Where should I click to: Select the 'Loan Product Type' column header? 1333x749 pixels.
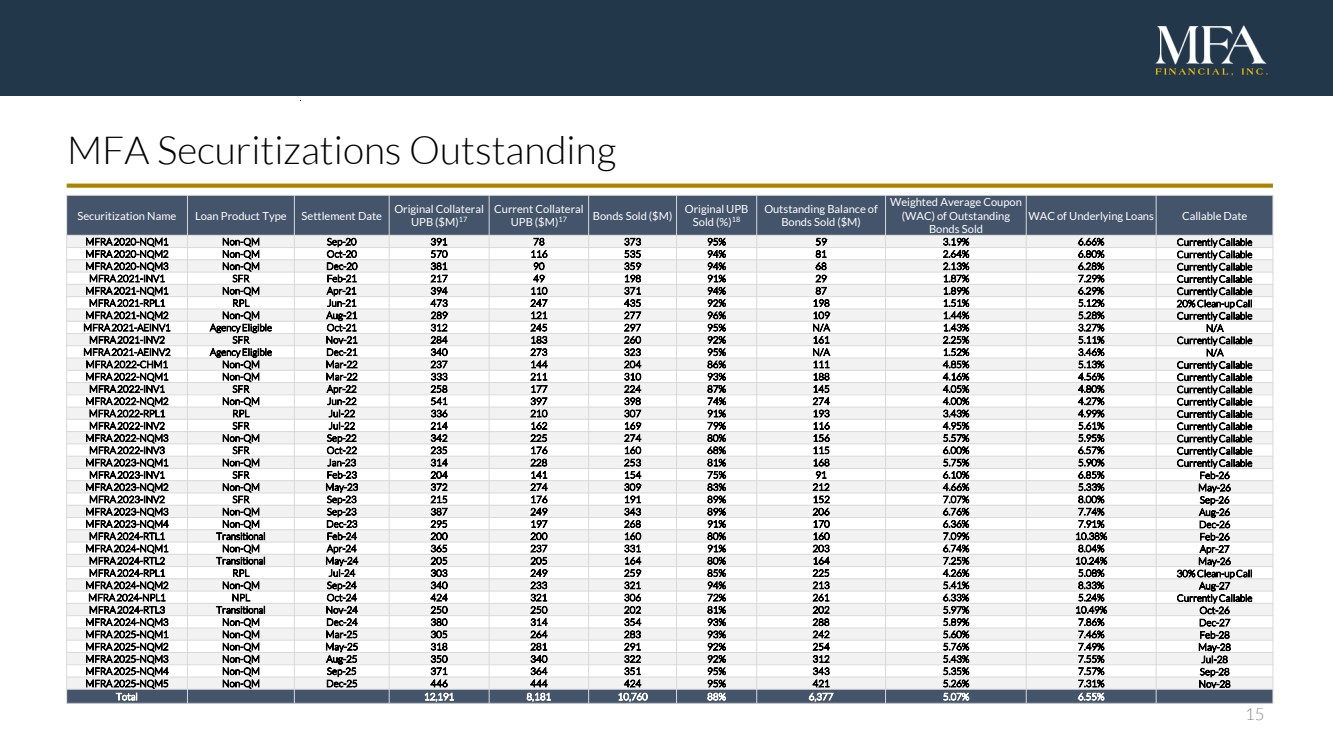pyautogui.click(x=239, y=216)
